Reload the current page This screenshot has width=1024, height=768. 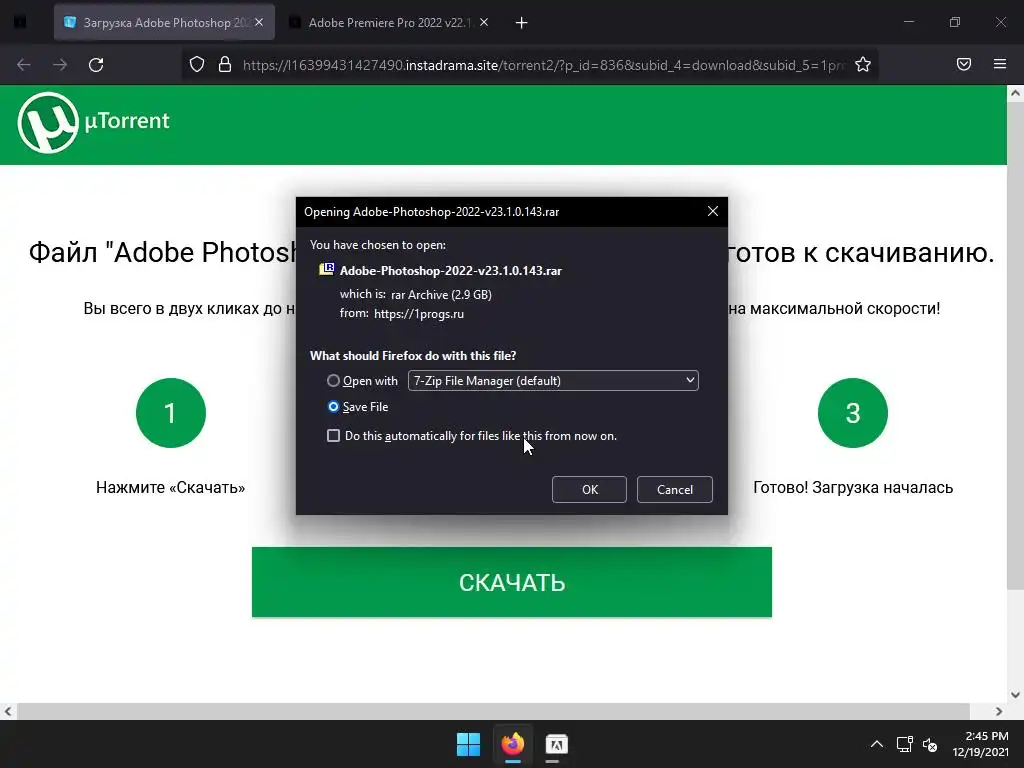96,65
